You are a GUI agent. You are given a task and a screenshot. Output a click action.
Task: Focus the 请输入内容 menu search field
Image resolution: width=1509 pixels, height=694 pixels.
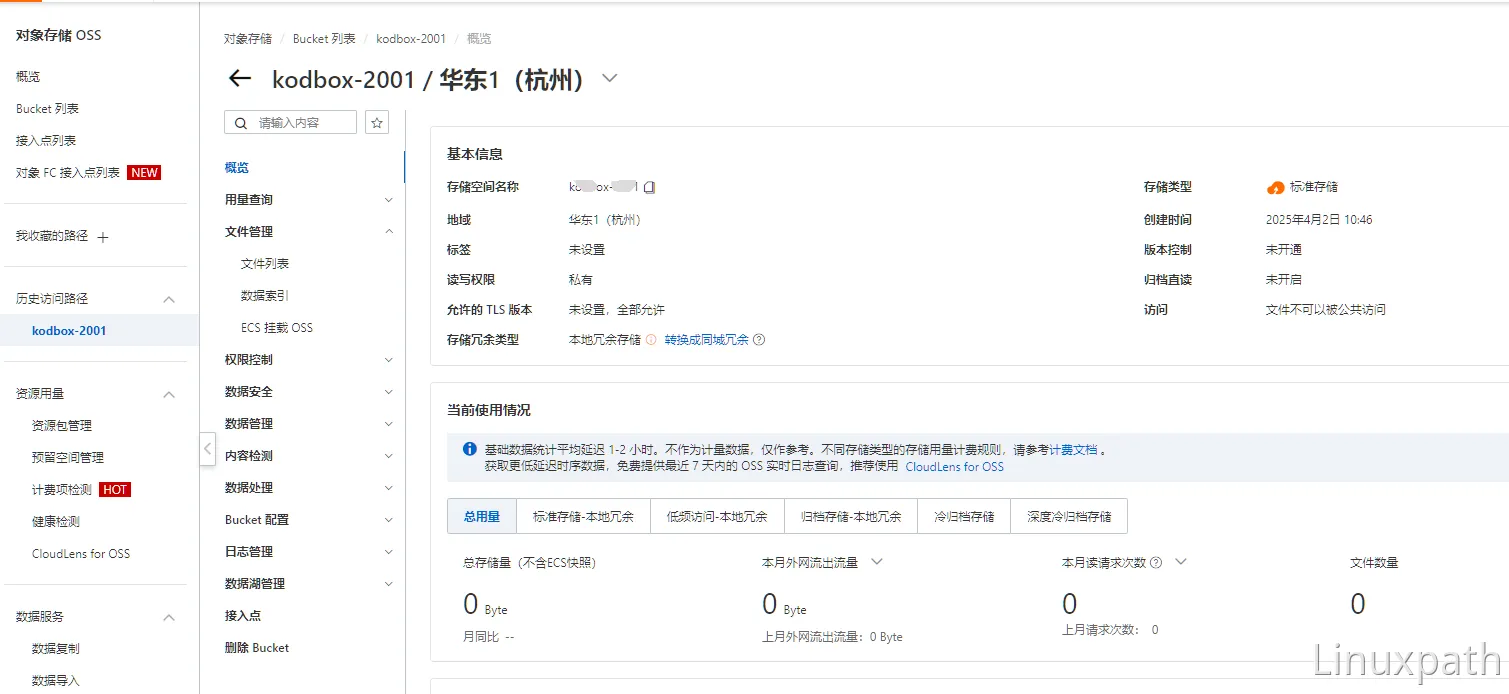pos(290,122)
